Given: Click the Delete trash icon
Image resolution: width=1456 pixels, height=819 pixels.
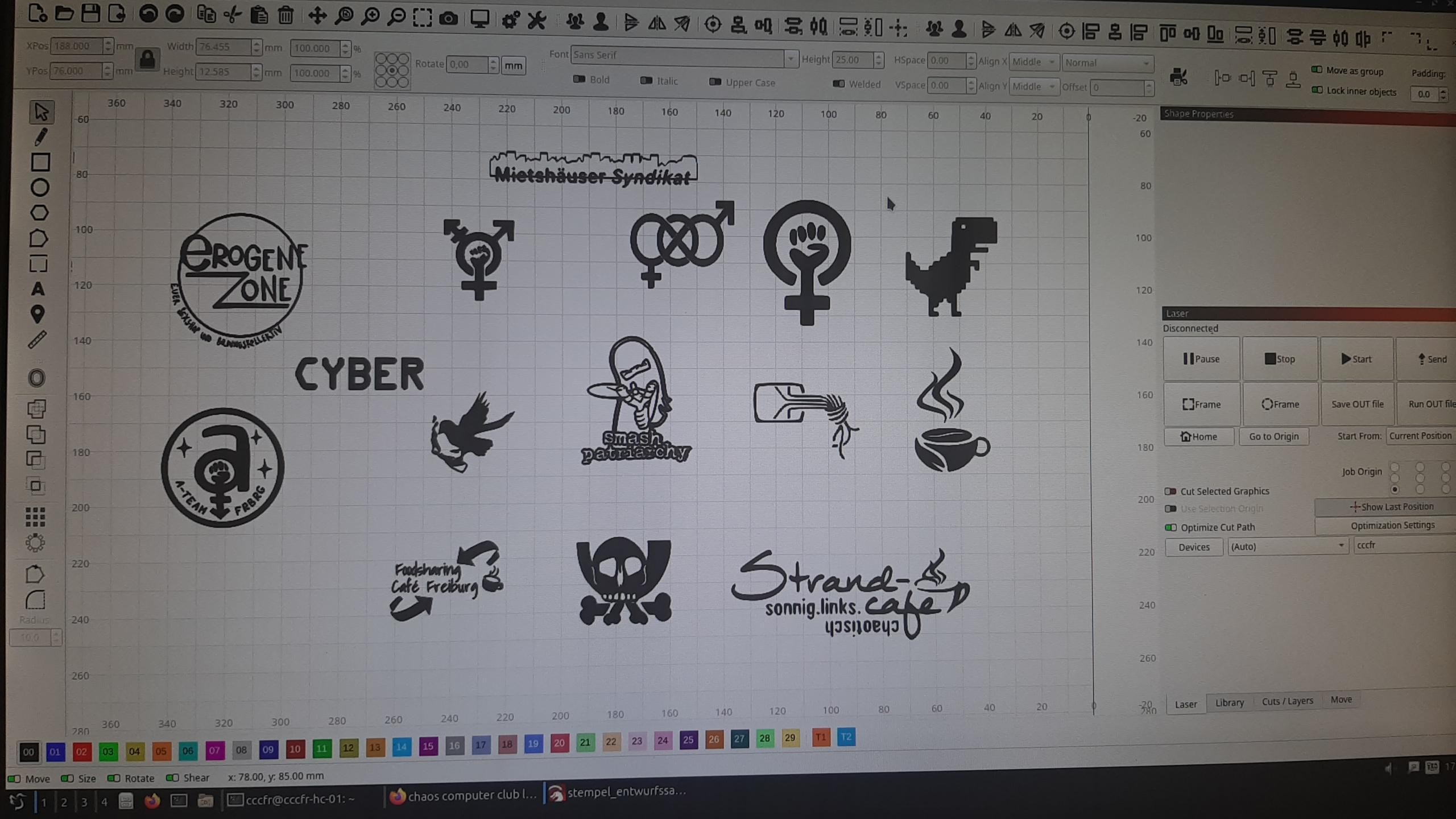Looking at the screenshot, I should pyautogui.click(x=286, y=15).
